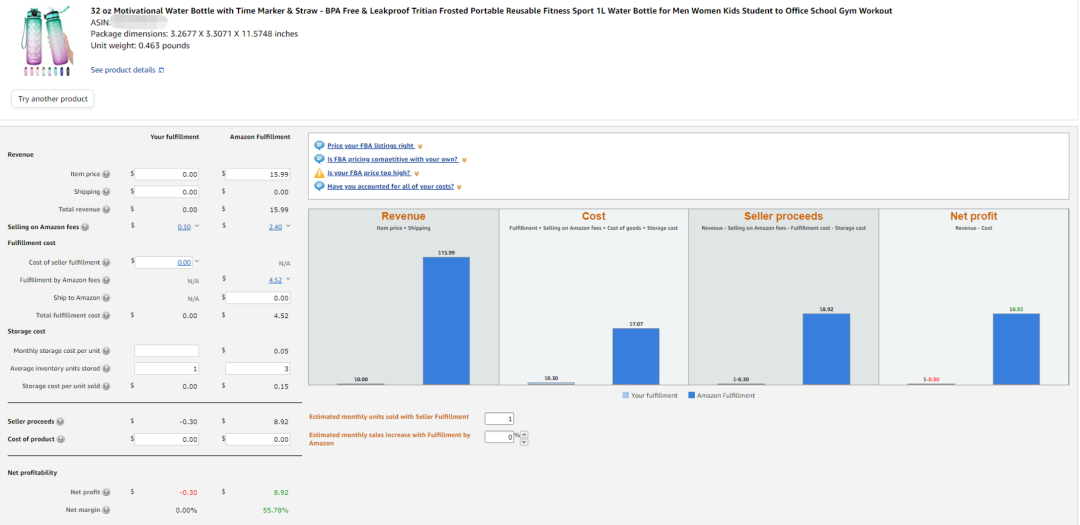The image size is (1080, 525).
Task: Click the water bottle product thumbnail
Action: [x=46, y=40]
